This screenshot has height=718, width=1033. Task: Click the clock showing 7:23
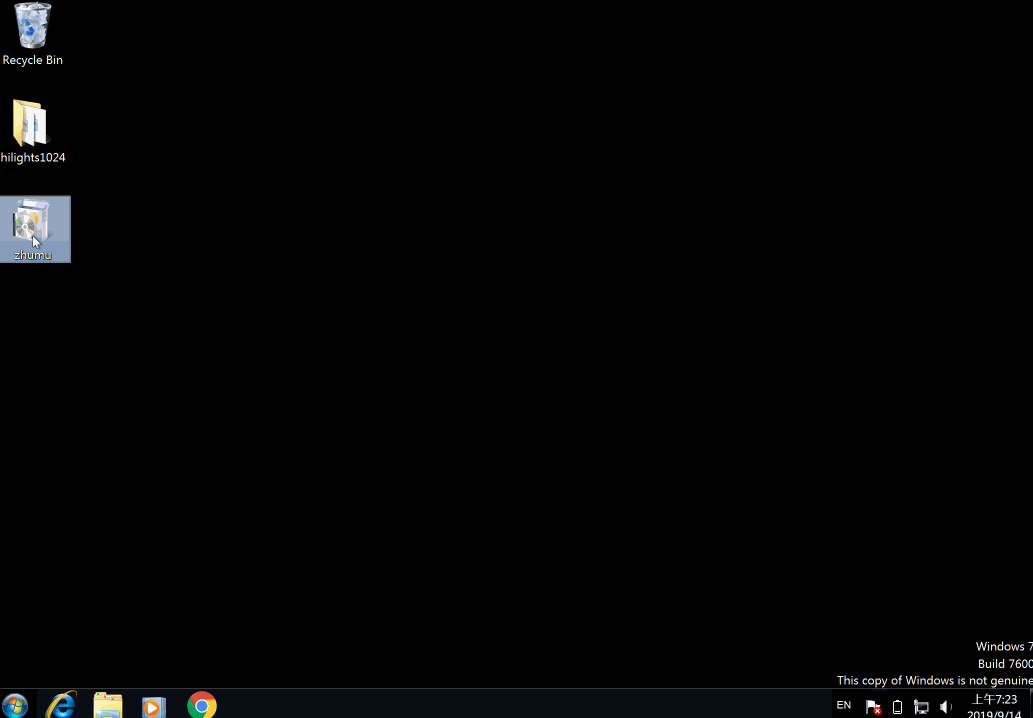(995, 699)
